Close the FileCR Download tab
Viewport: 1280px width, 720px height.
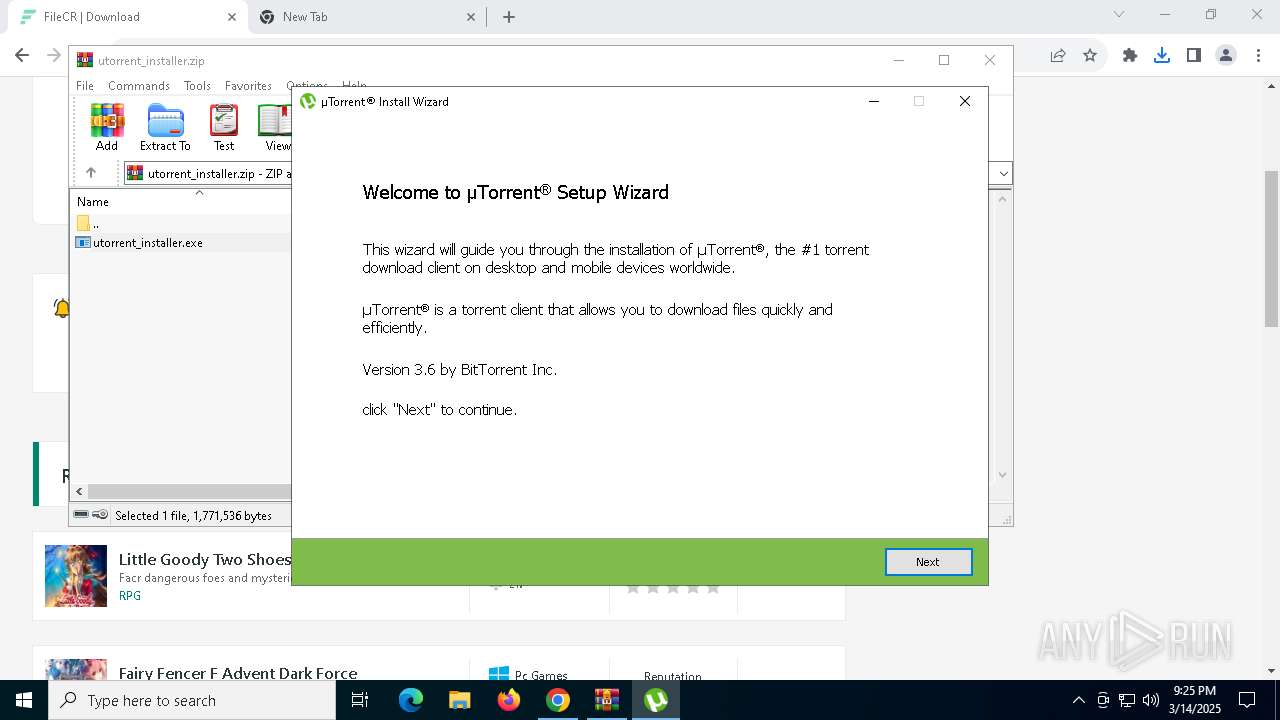pyautogui.click(x=231, y=17)
